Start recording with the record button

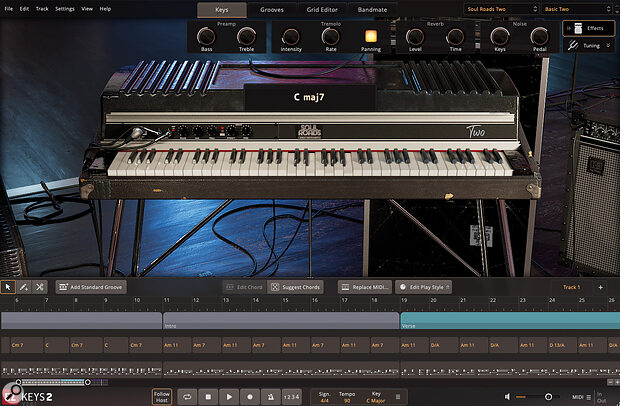(250, 397)
